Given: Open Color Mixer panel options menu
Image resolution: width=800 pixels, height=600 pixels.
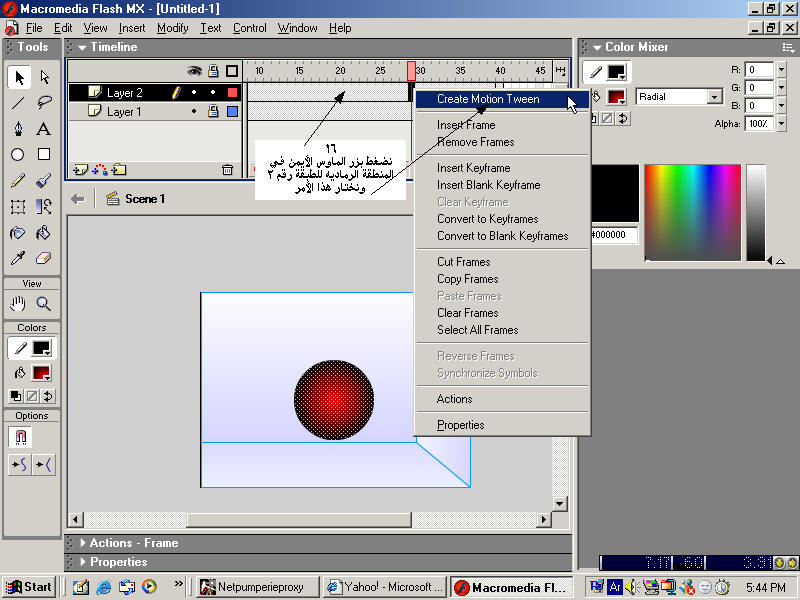Looking at the screenshot, I should click(x=788, y=47).
